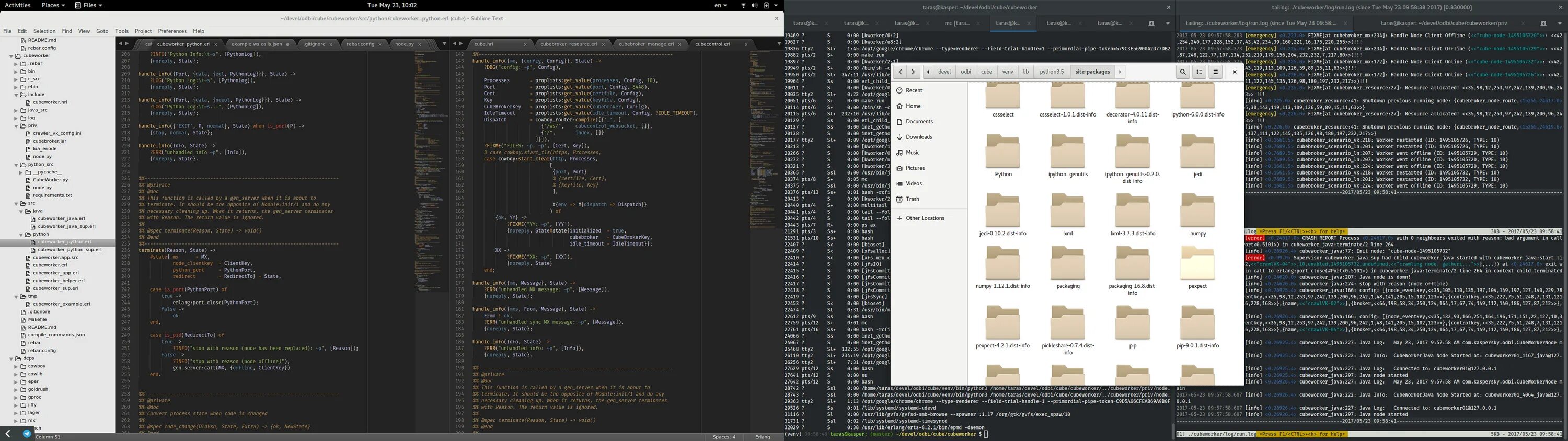Open the IPython folder icon
Image resolution: width=1568 pixels, height=441 pixels.
click(x=1002, y=152)
